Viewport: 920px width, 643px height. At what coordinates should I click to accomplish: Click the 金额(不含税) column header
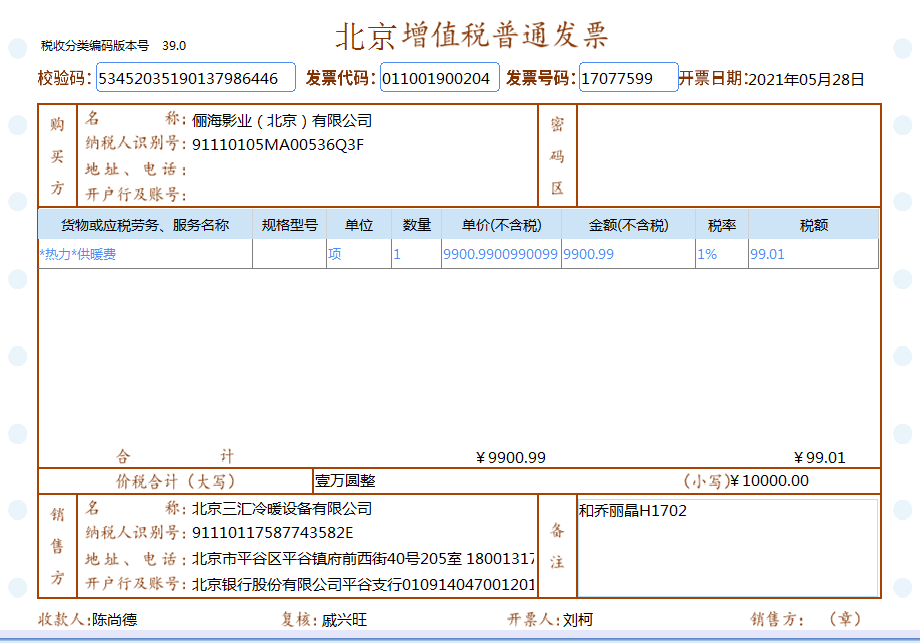point(628,225)
